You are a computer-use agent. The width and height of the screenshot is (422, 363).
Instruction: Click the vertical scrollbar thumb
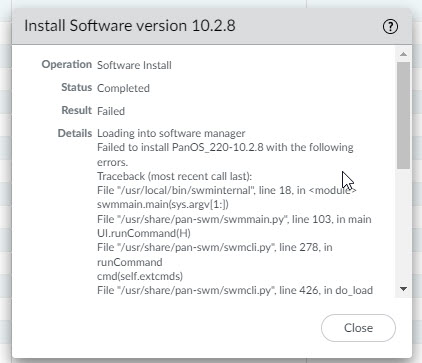[x=403, y=115]
